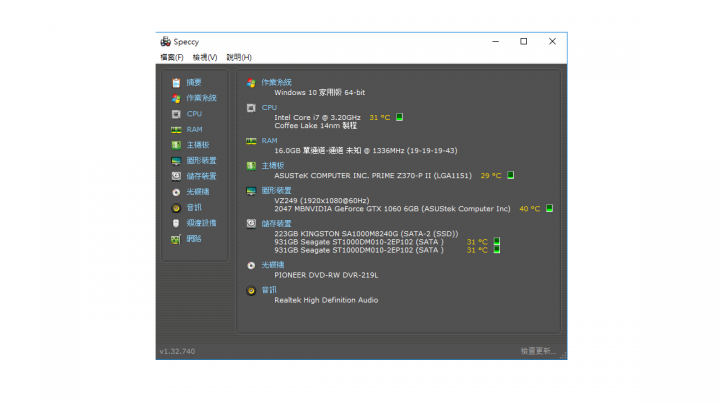Screen dimensions: 720x405
Task: Open 作業系統 section in sidebar
Action: (201, 98)
